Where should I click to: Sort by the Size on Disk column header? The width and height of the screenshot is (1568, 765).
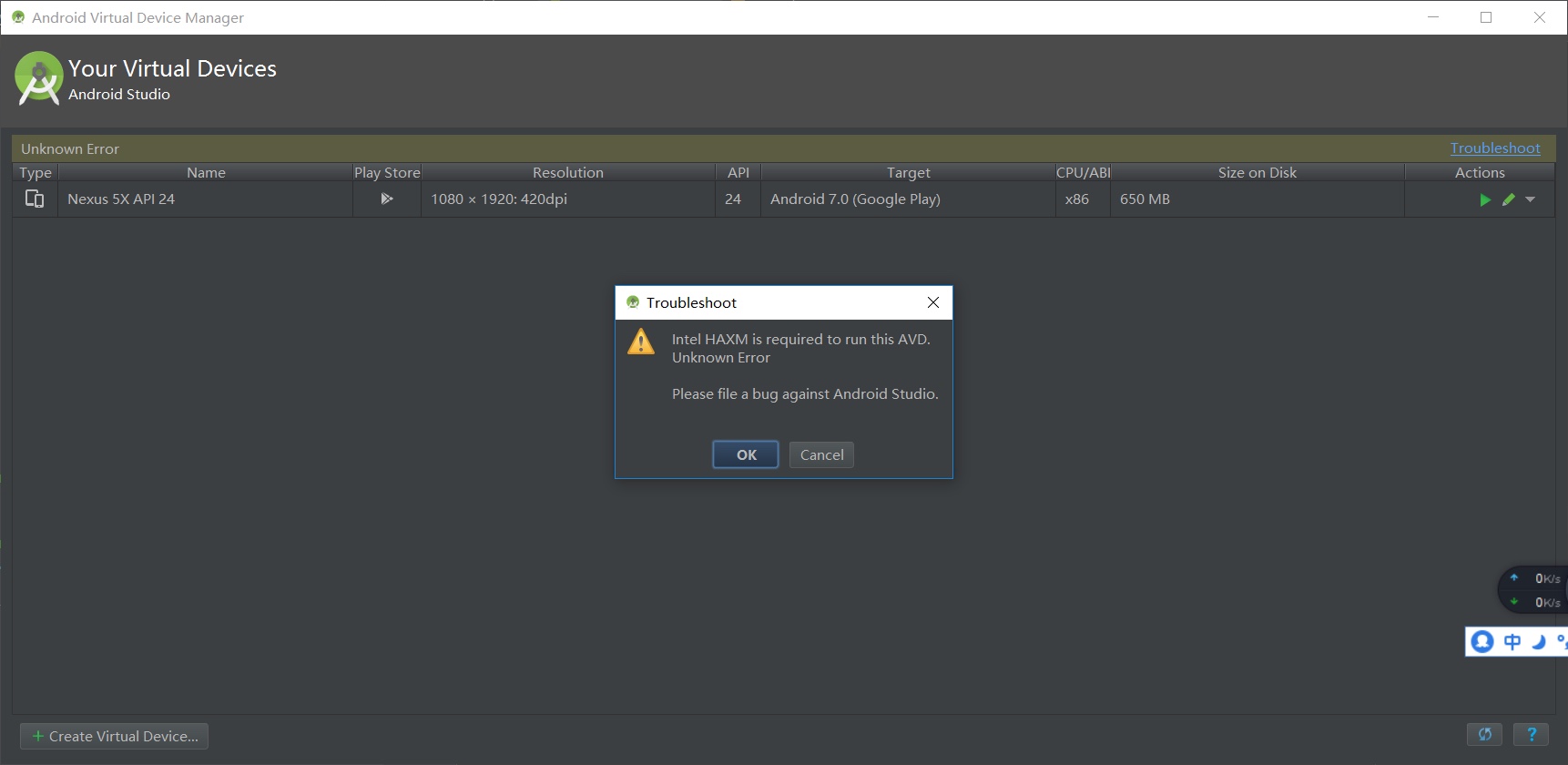[1257, 172]
